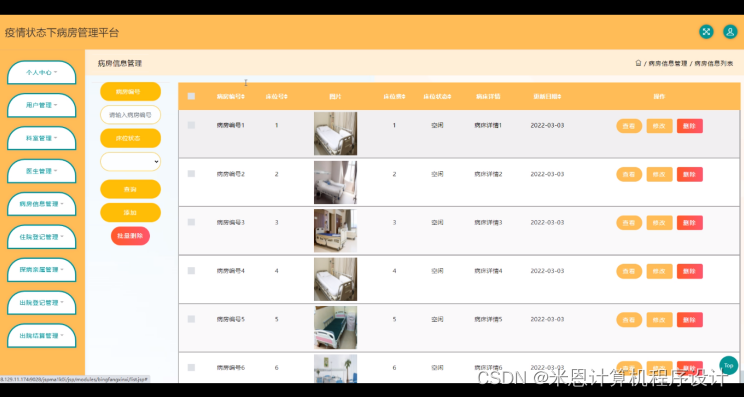Viewport: 744px width, 397px height.
Task: Click the 病房信息管理 breadcrumb link
Action: click(668, 64)
